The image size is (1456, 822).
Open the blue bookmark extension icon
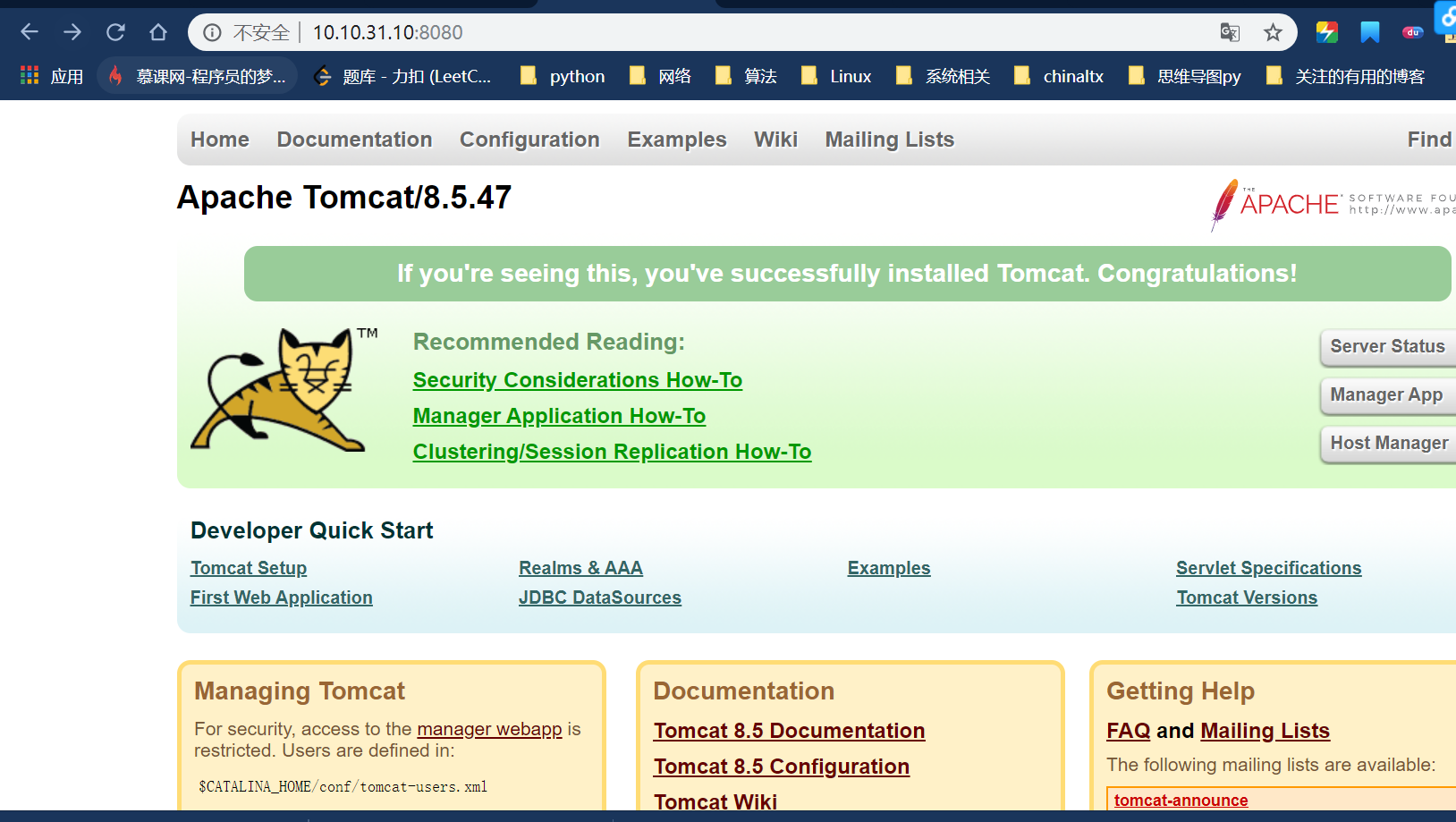click(x=1370, y=33)
